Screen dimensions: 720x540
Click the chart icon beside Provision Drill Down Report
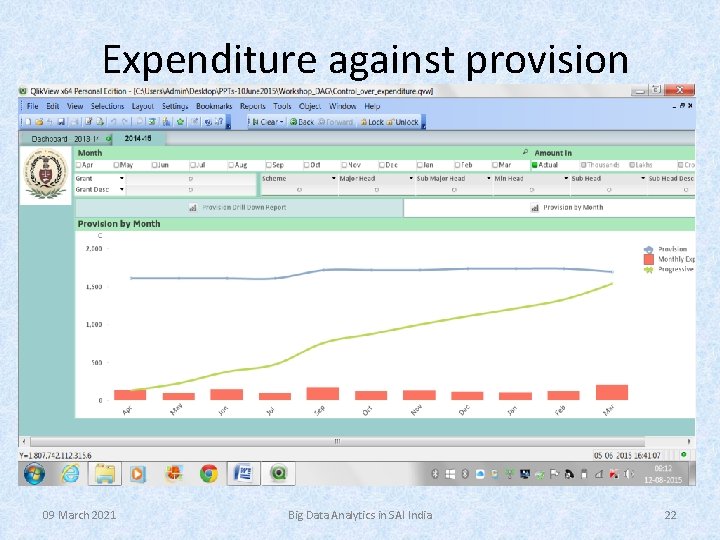click(193, 208)
